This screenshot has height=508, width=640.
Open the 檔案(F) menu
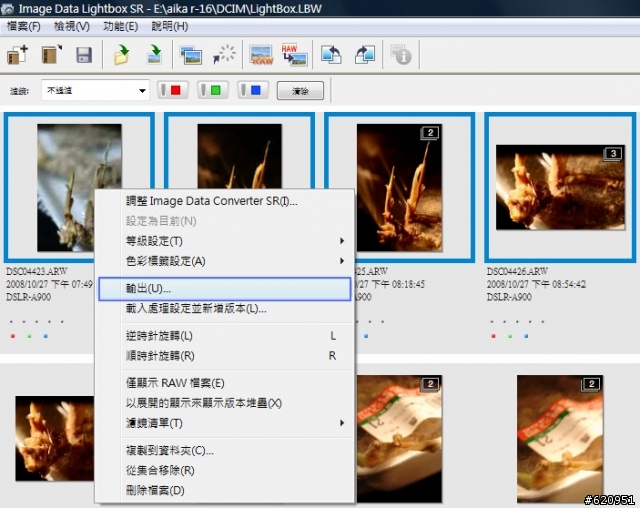(24, 25)
